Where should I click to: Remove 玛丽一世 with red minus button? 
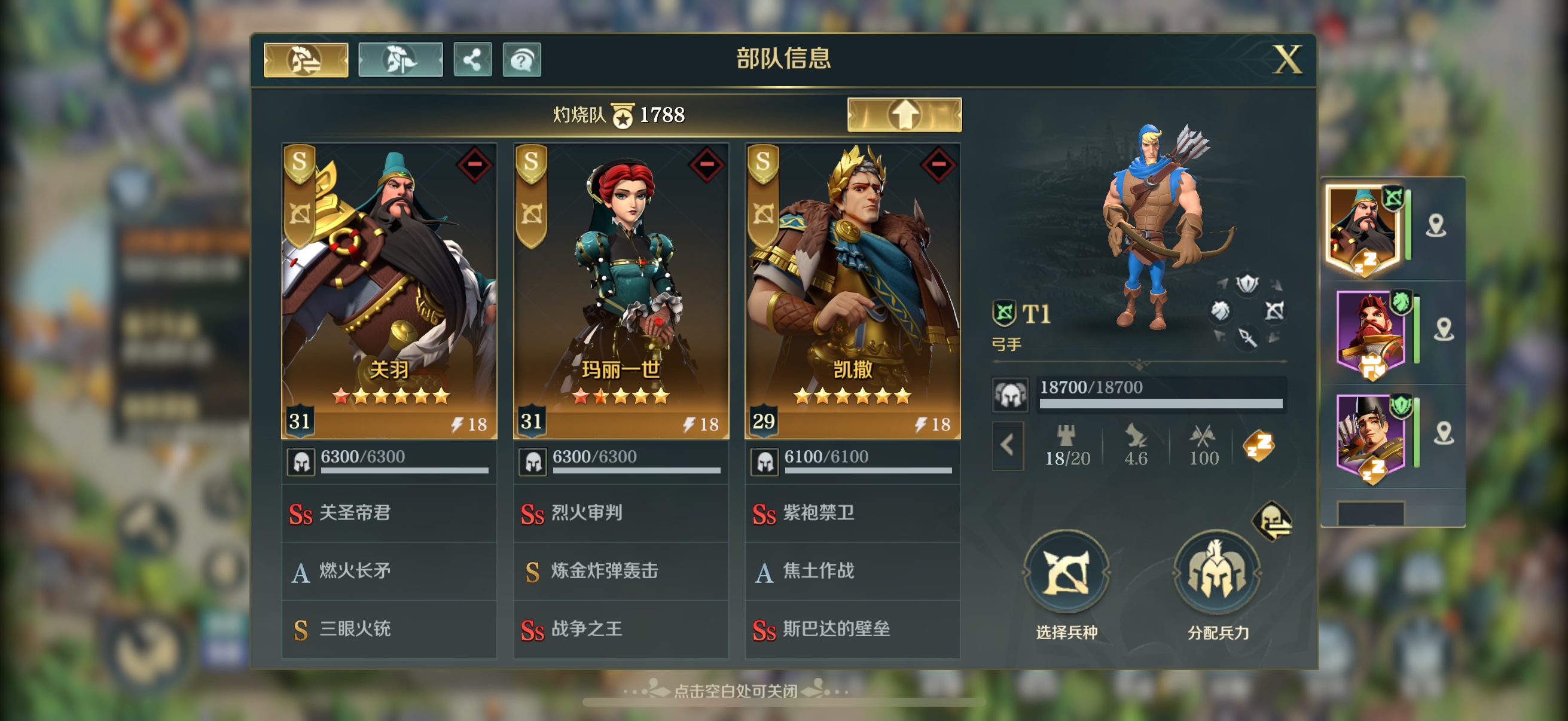706,164
